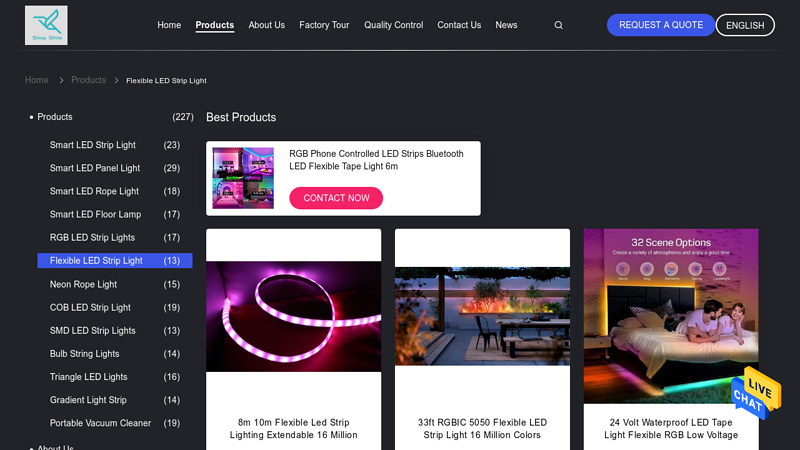This screenshot has height=450, width=800.
Task: Go to the About Us menu
Action: tap(266, 25)
